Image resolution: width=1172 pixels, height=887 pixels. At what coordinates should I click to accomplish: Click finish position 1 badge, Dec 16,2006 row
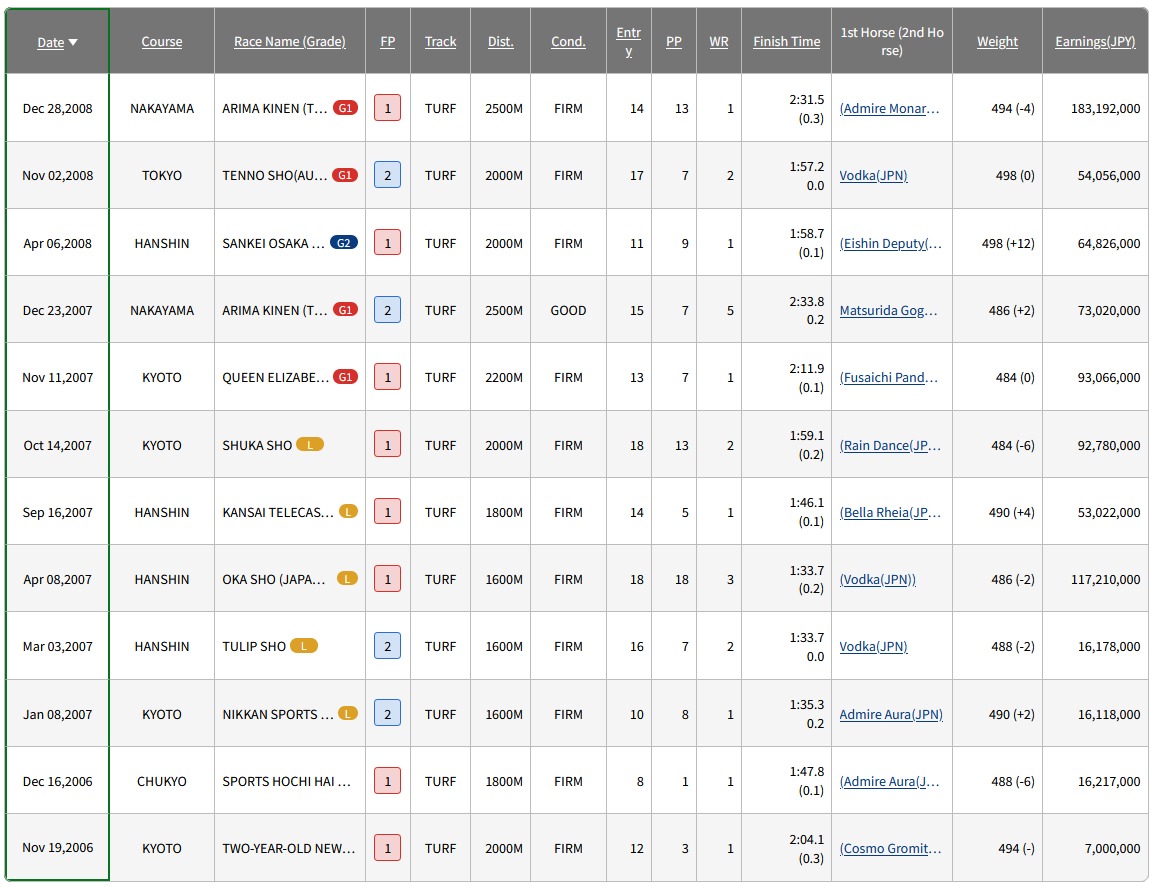click(387, 781)
